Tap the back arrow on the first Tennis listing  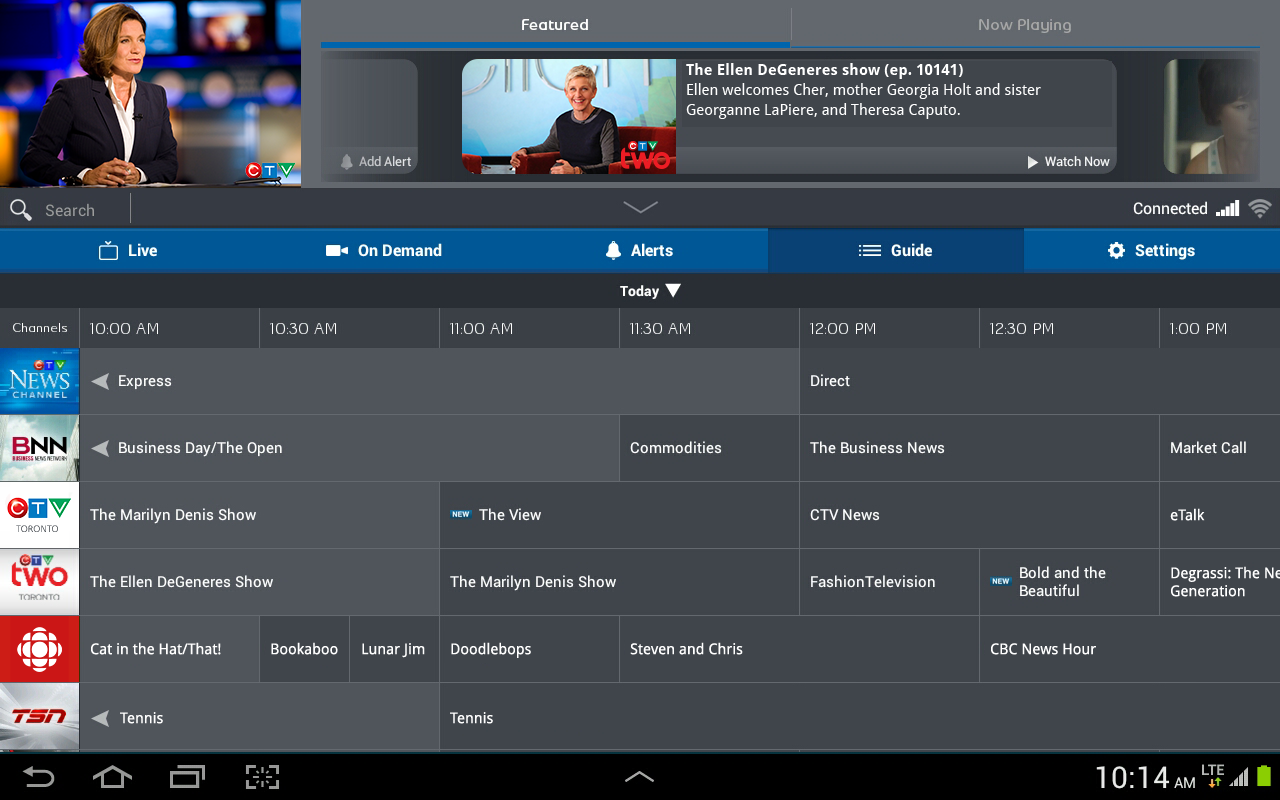tap(100, 718)
